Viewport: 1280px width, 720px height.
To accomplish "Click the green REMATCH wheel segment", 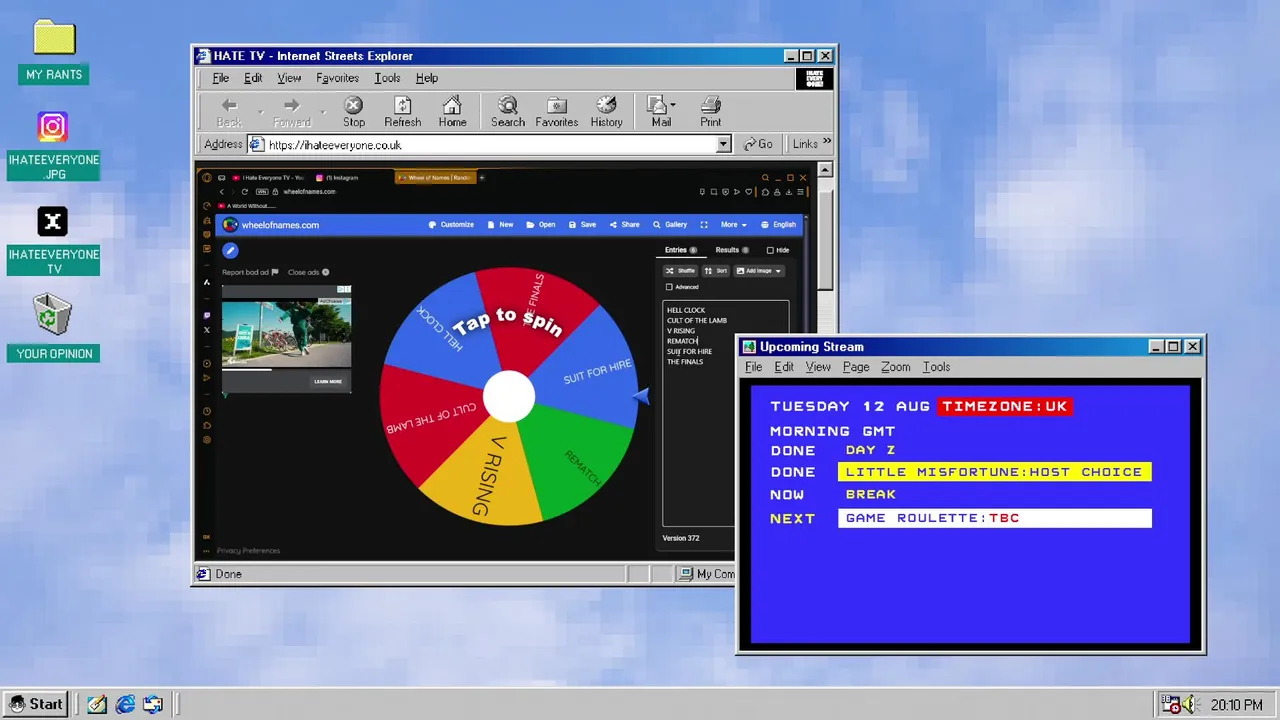I will click(x=578, y=455).
